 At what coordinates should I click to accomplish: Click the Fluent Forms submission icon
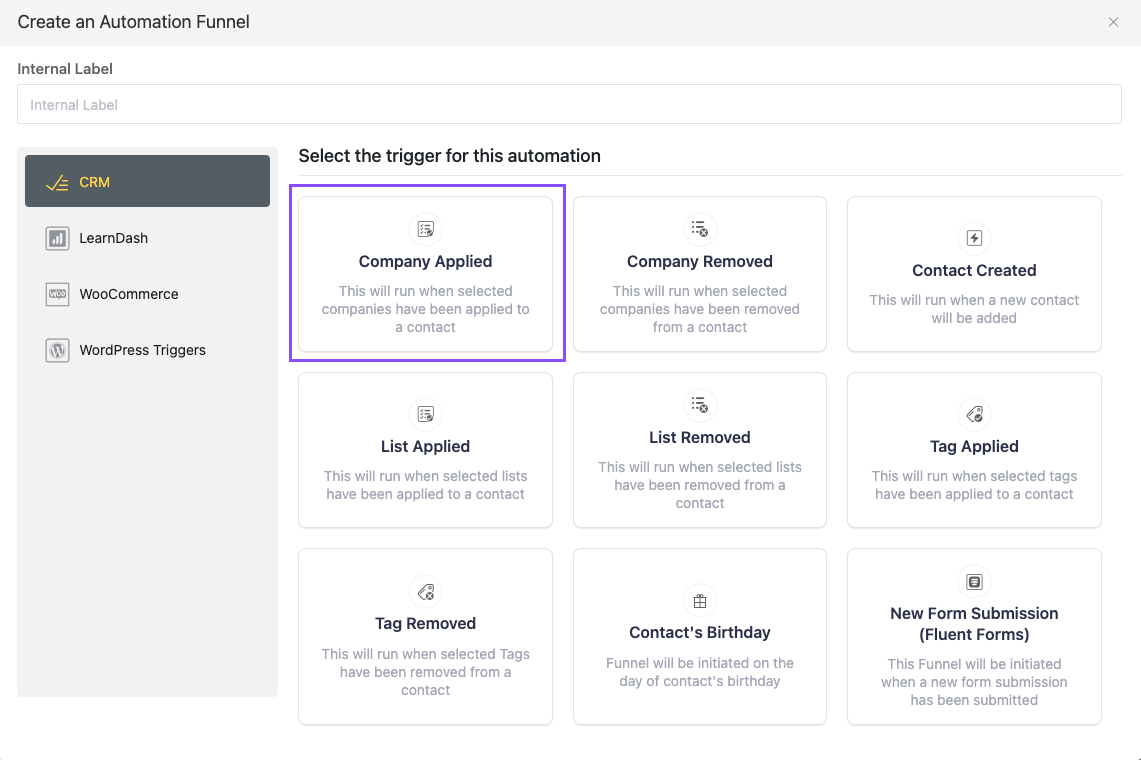974,581
